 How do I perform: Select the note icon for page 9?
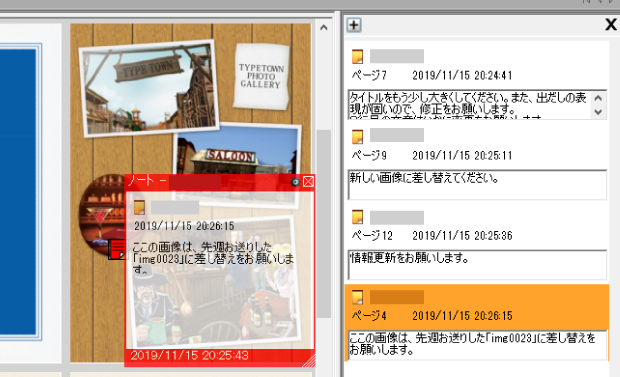pyautogui.click(x=357, y=136)
